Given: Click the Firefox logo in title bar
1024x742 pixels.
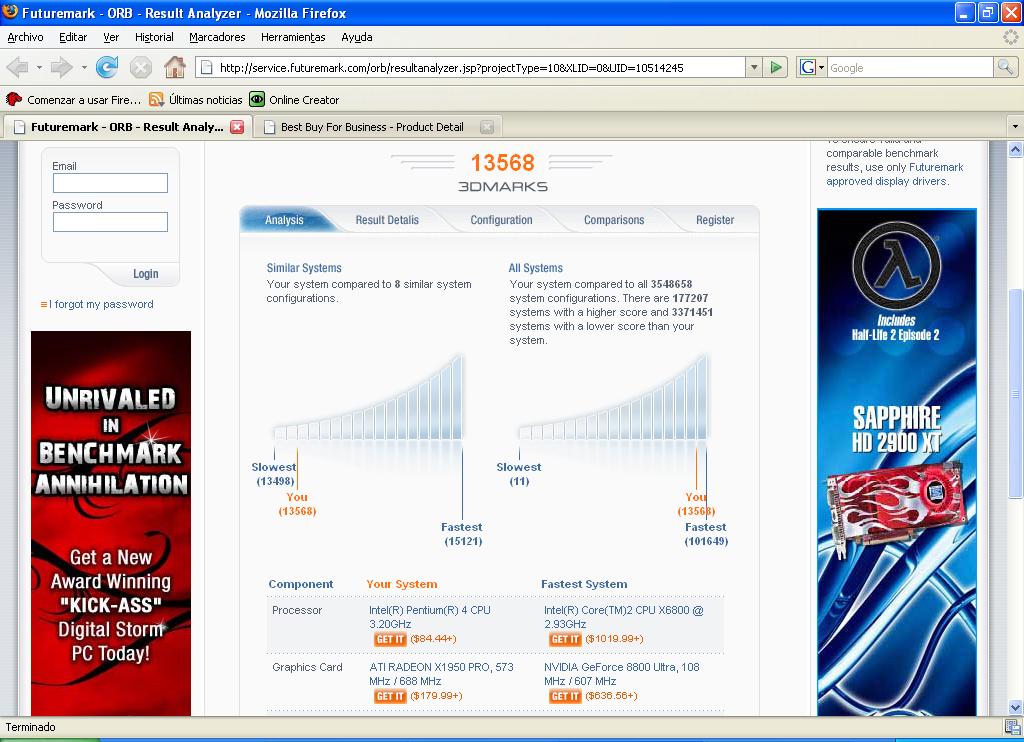Looking at the screenshot, I should tap(10, 12).
